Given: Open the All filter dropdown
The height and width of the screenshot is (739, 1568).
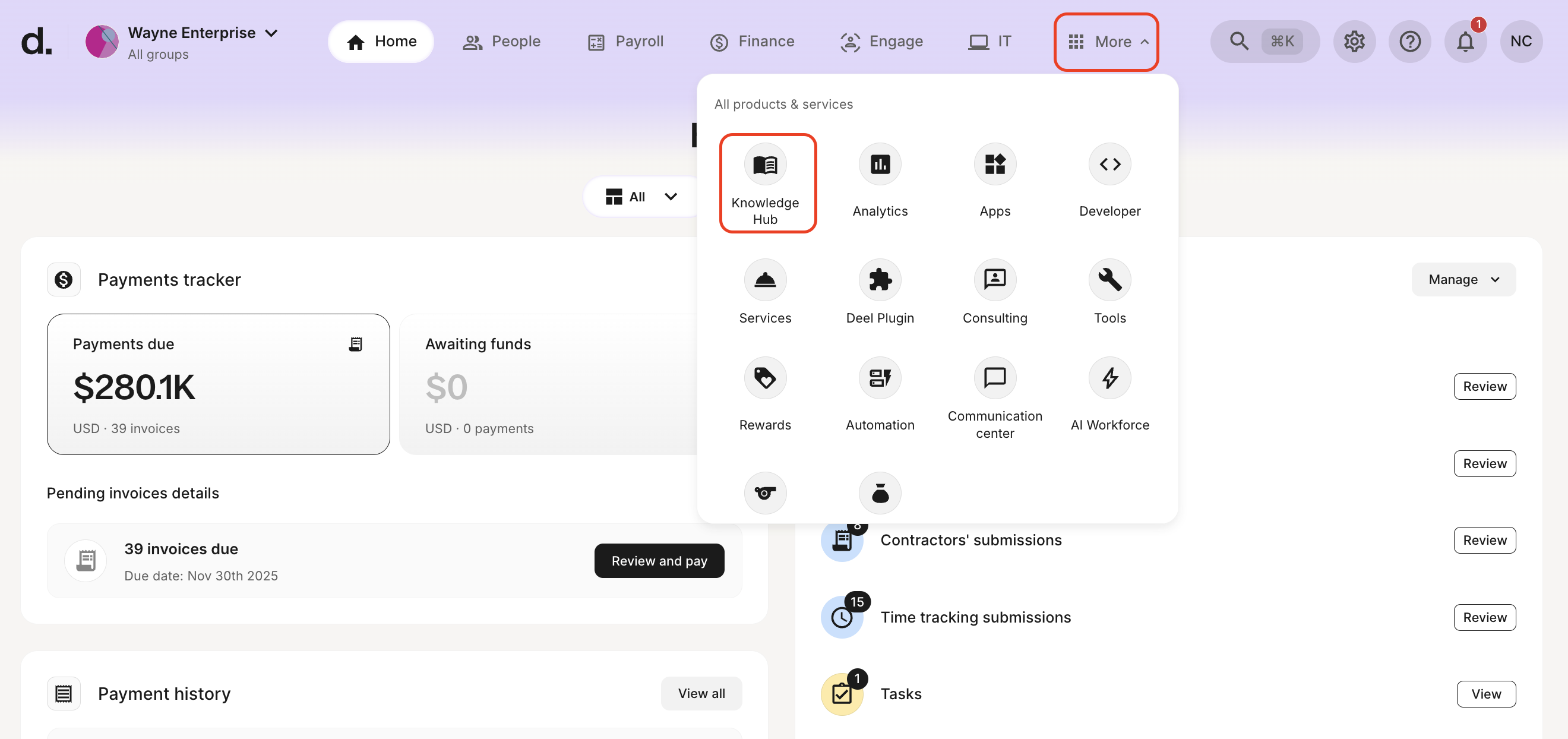Looking at the screenshot, I should point(640,196).
